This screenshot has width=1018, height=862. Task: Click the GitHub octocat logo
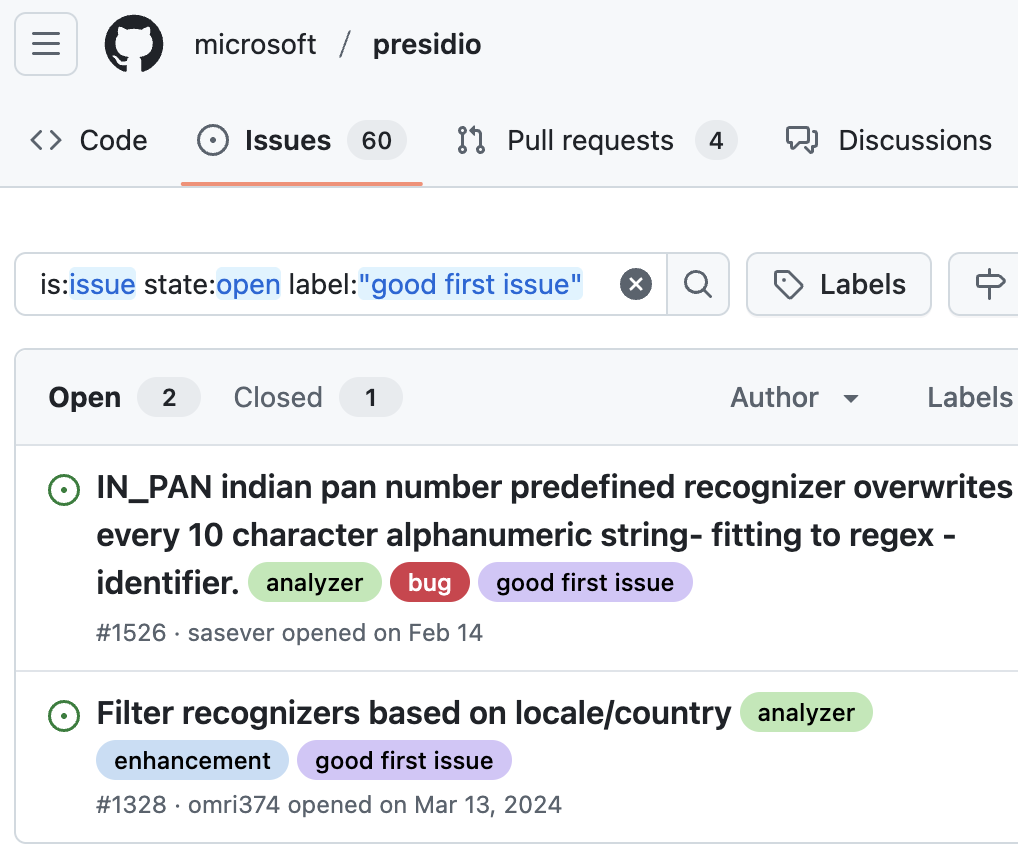134,44
